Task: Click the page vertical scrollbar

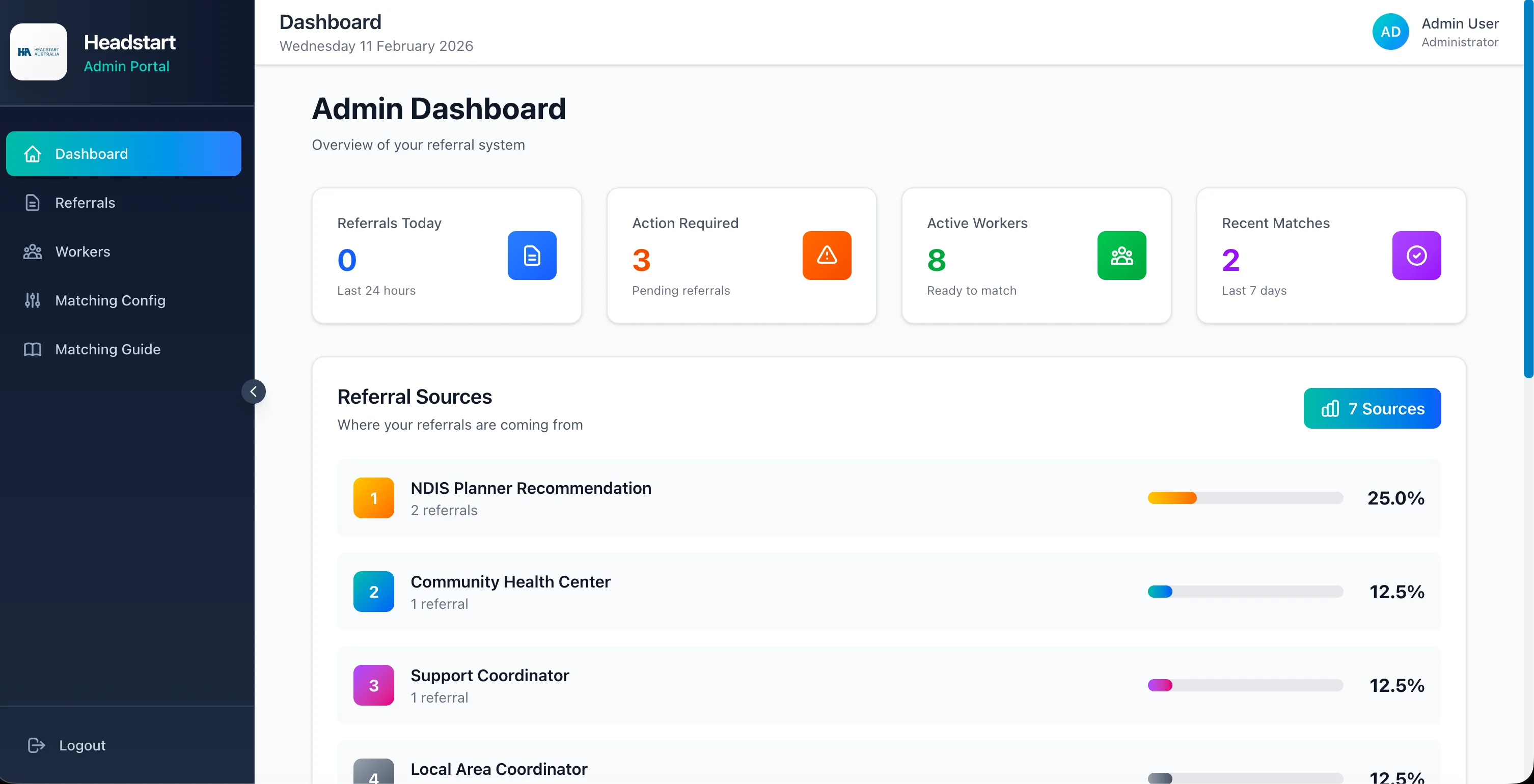Action: tap(1528, 189)
